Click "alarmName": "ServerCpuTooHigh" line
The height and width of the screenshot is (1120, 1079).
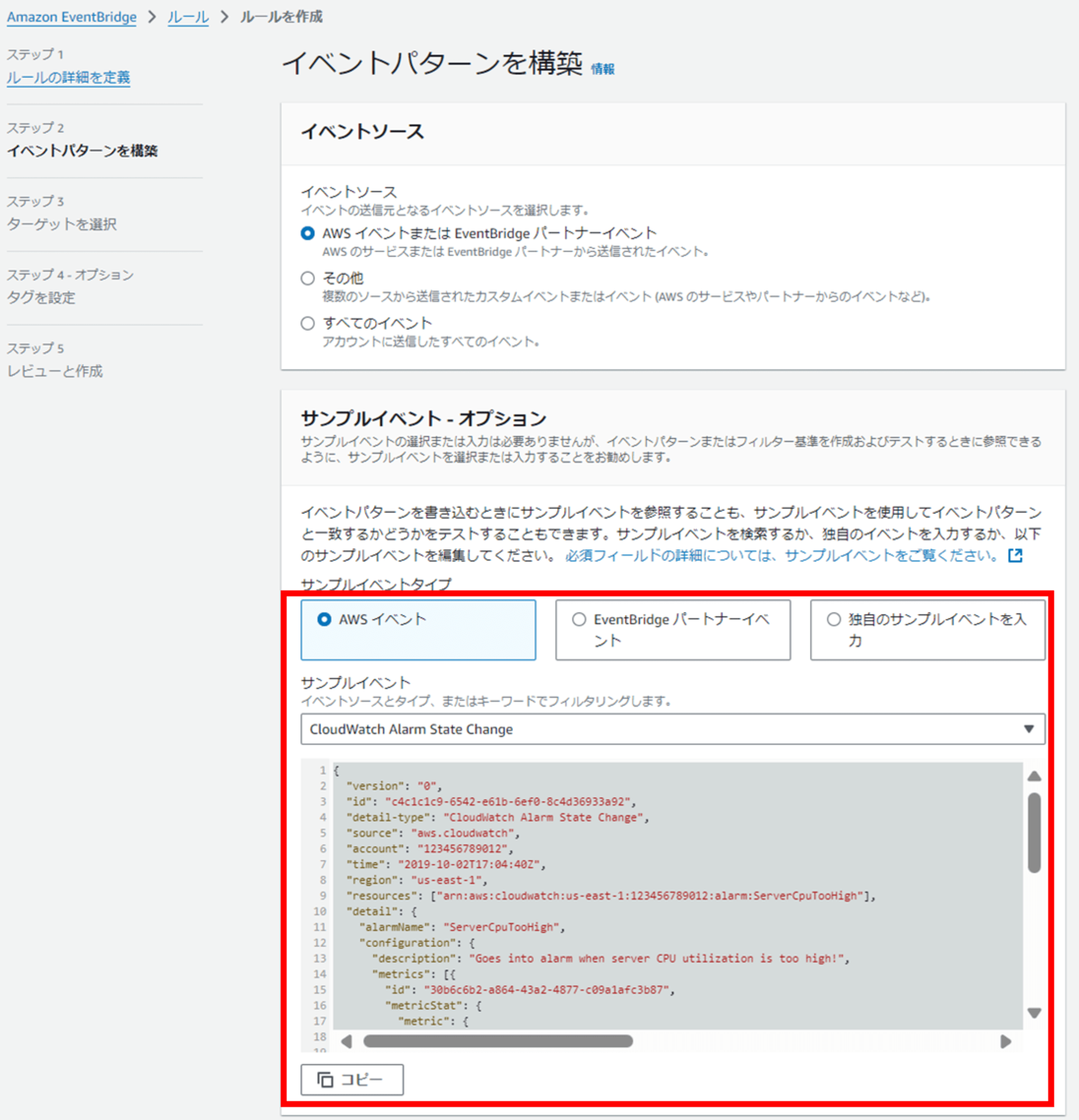(x=462, y=927)
